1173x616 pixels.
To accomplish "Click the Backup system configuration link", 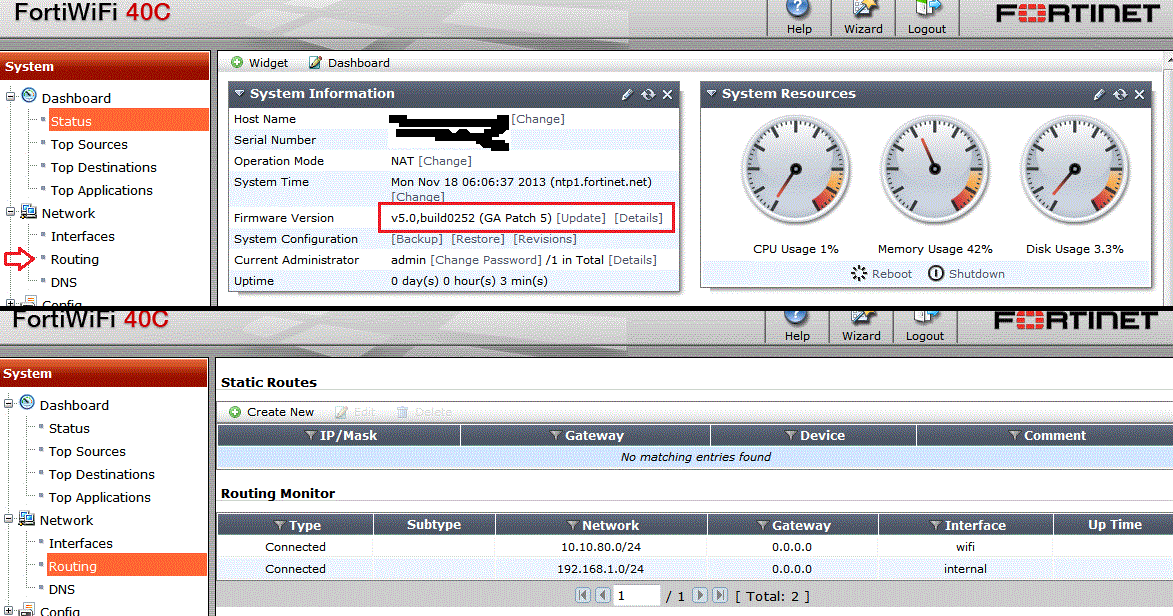I will [x=417, y=239].
